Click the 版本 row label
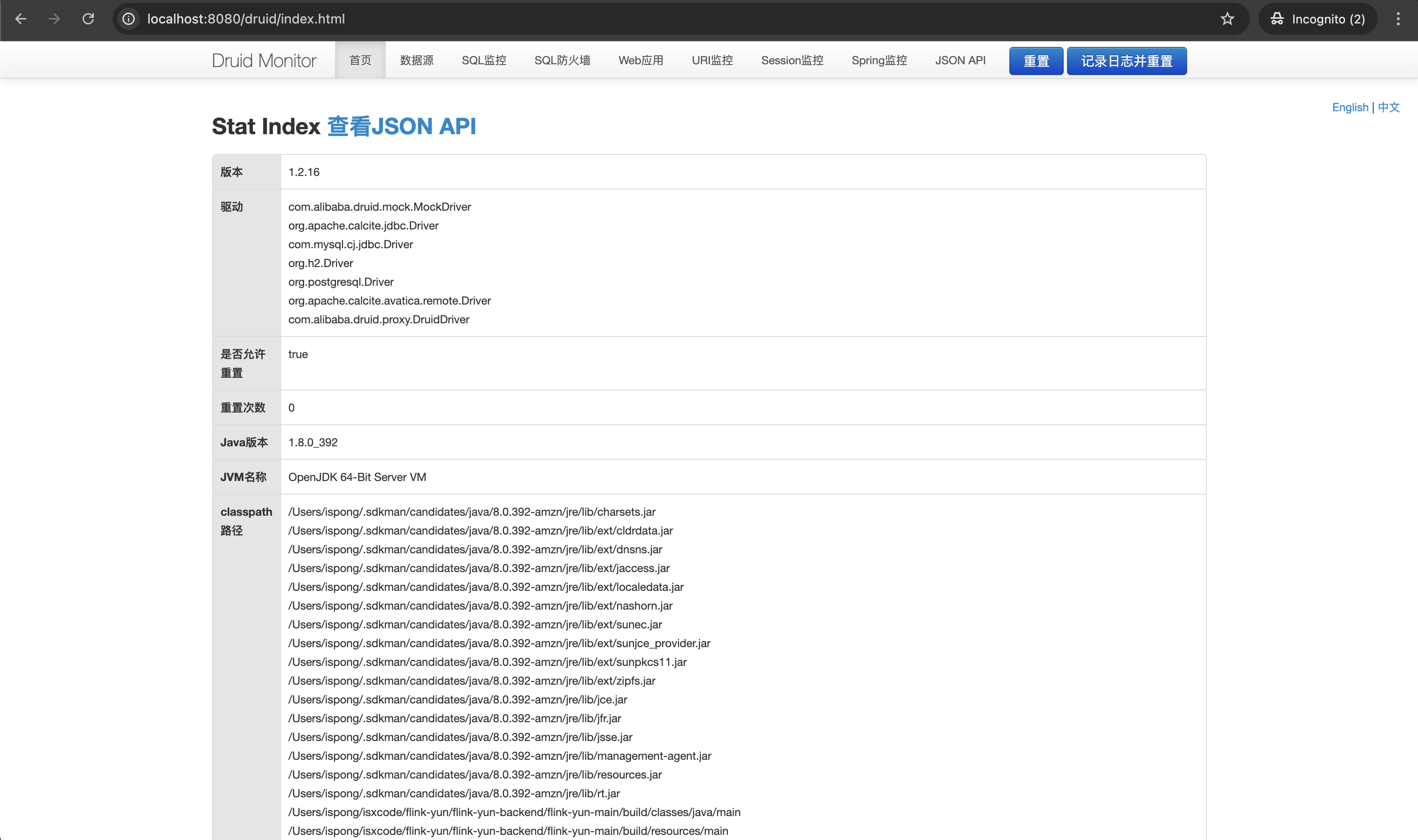 click(231, 172)
